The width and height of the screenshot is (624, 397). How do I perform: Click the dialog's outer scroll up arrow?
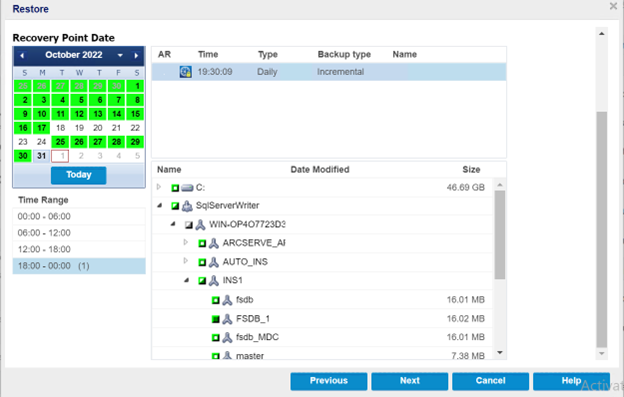pyautogui.click(x=602, y=34)
